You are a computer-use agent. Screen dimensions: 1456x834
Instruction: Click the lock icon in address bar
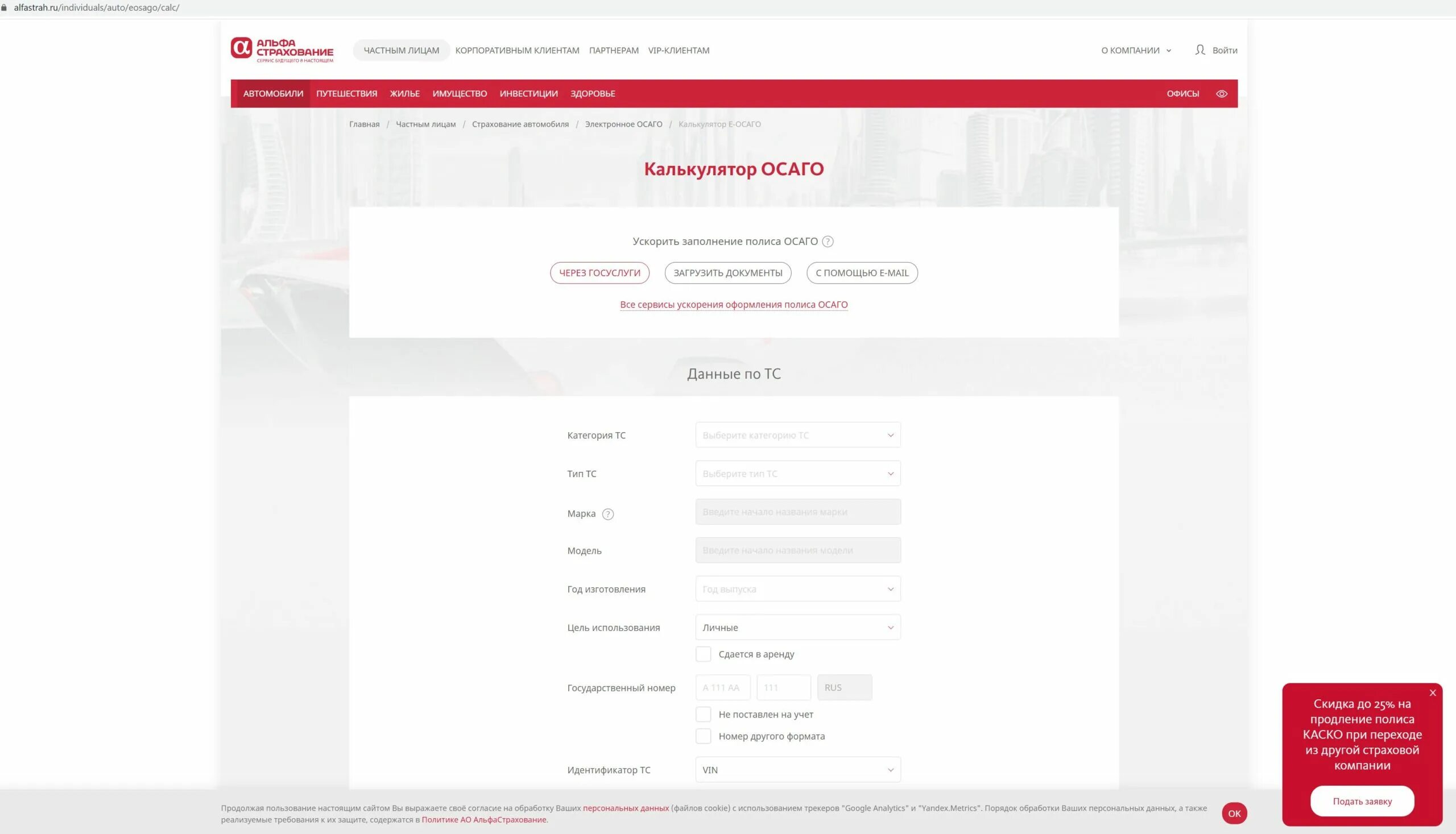(x=4, y=7)
